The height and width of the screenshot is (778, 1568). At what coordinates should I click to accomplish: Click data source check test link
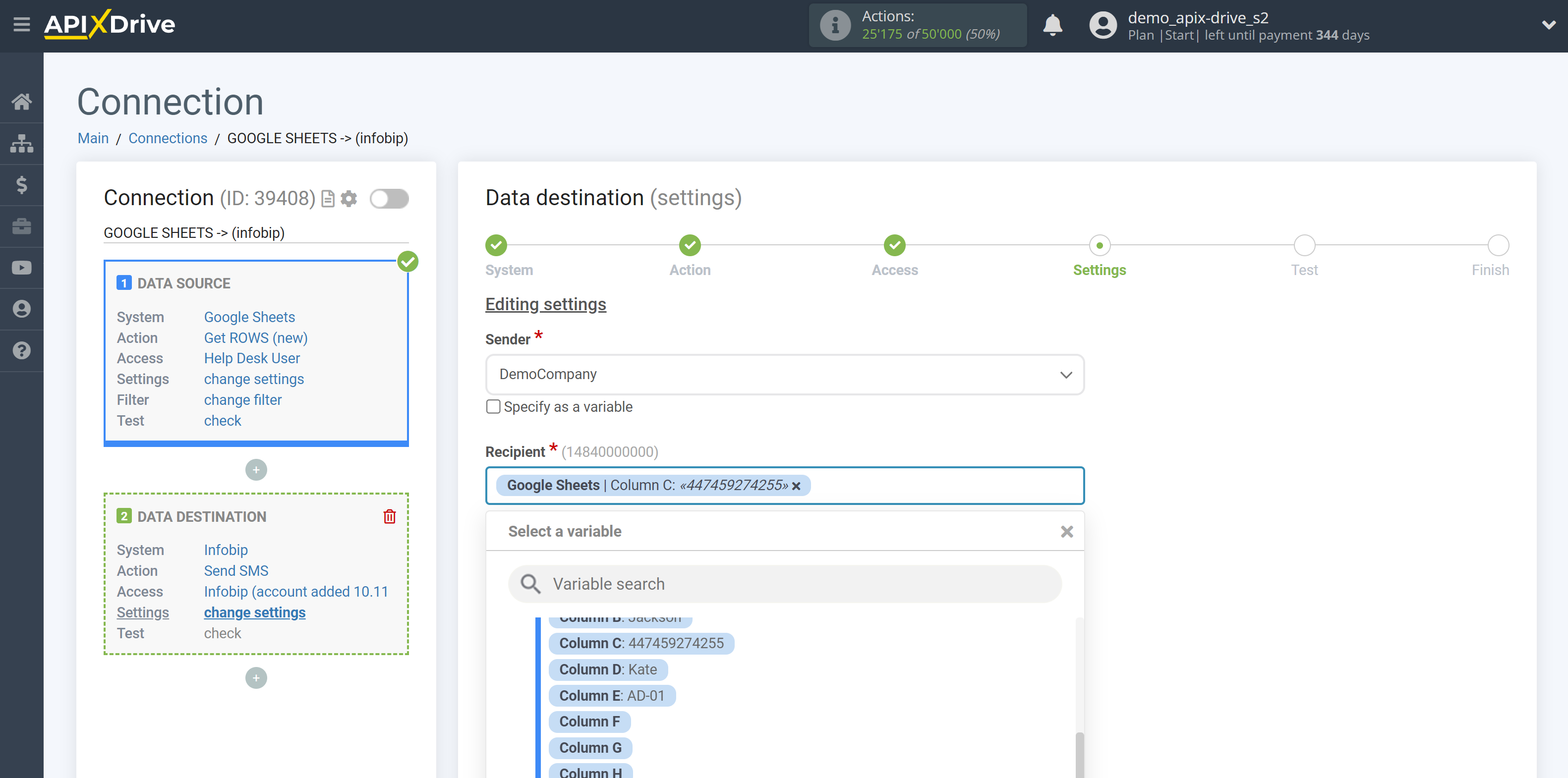(x=222, y=420)
